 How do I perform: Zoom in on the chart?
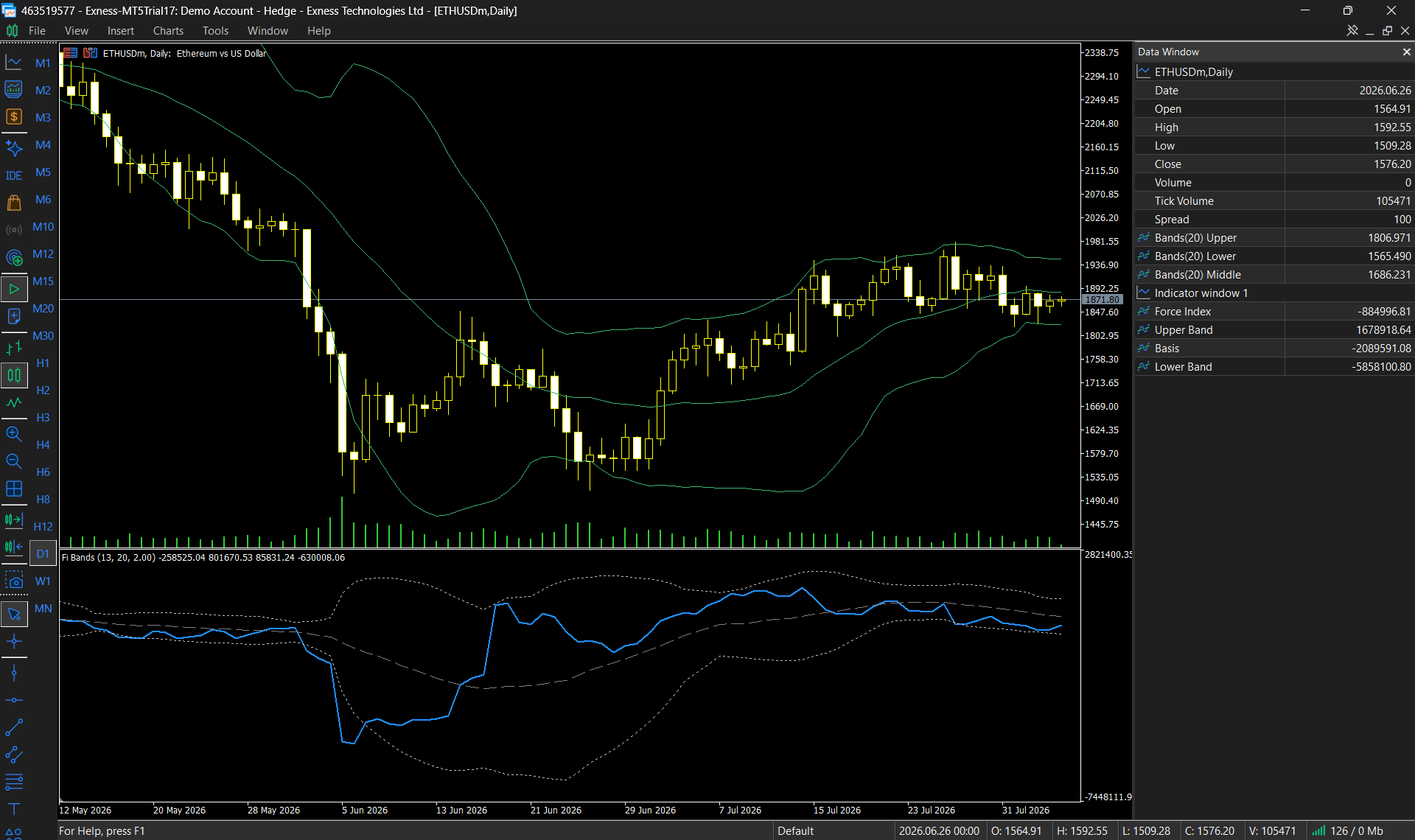click(x=14, y=434)
